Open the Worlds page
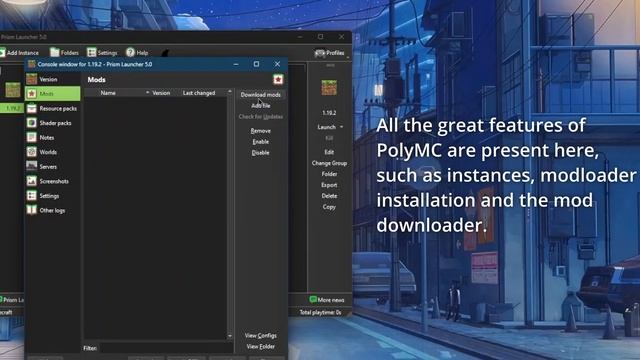 (x=53, y=152)
